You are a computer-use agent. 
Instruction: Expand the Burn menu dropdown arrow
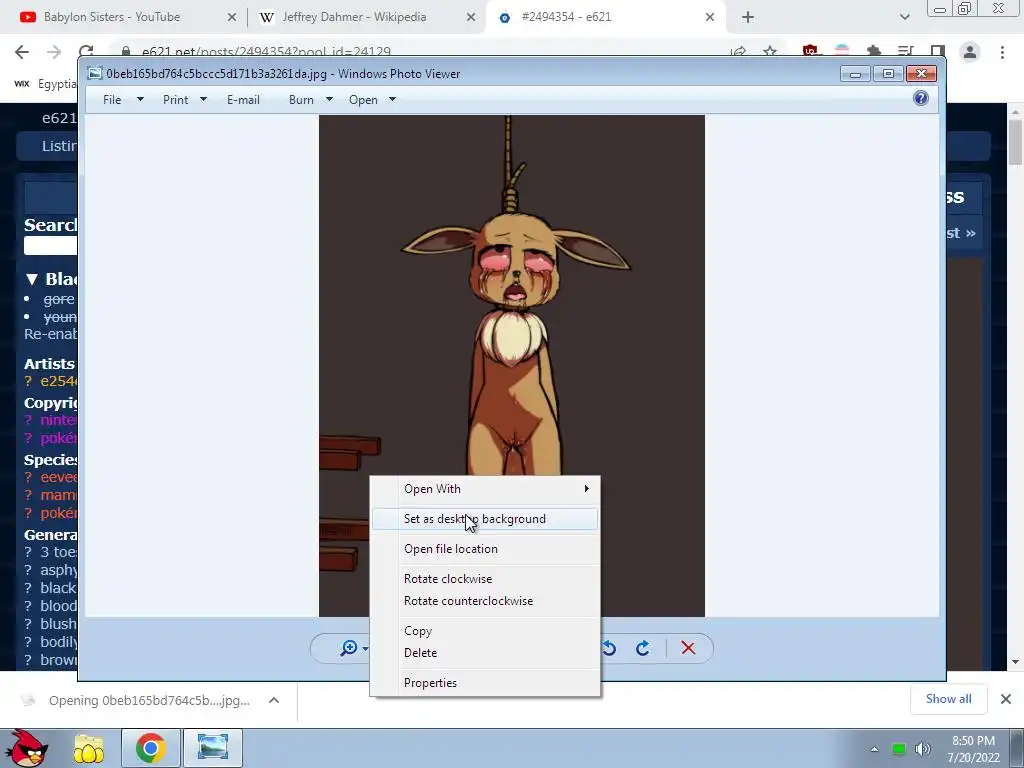click(x=329, y=100)
